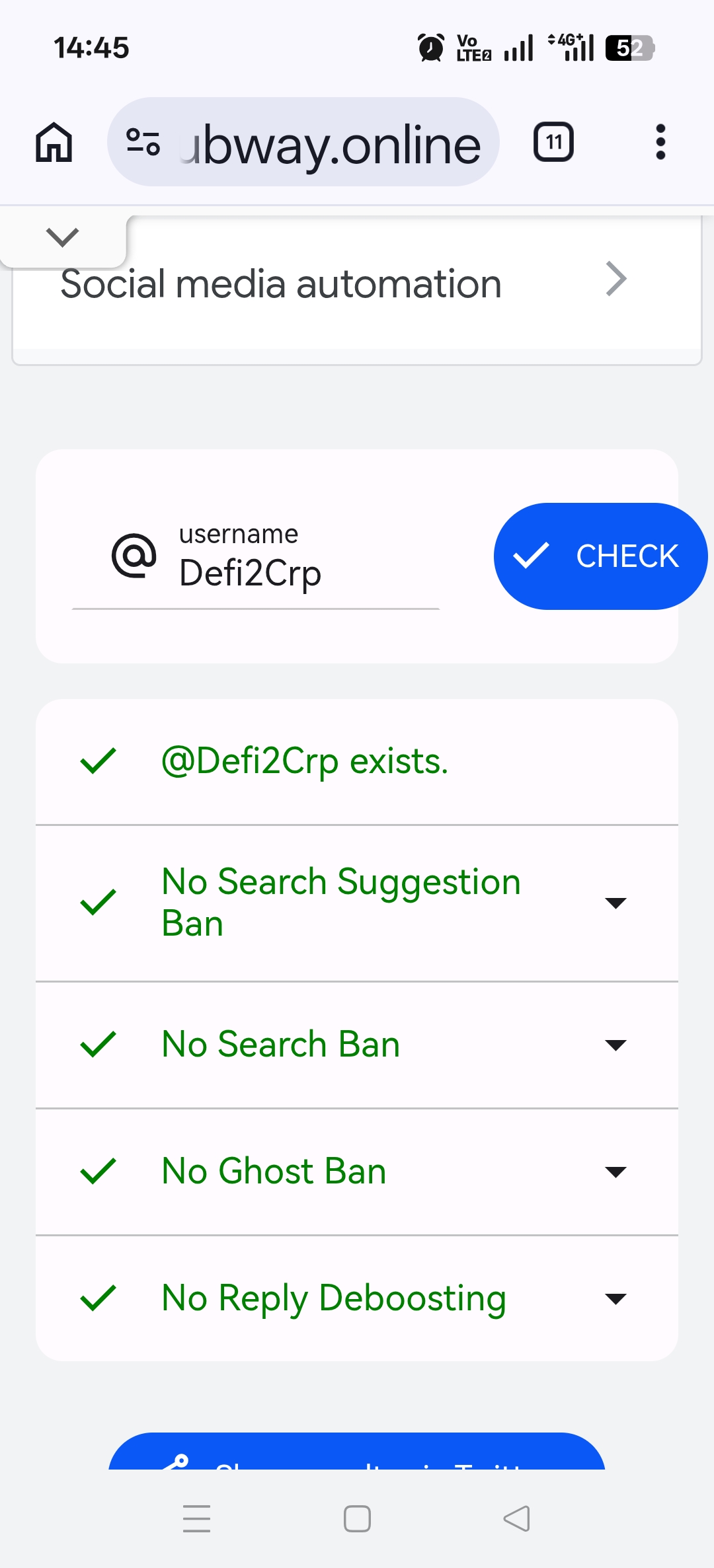The height and width of the screenshot is (1568, 714).
Task: Collapse the panel with the down chevron
Action: click(63, 237)
